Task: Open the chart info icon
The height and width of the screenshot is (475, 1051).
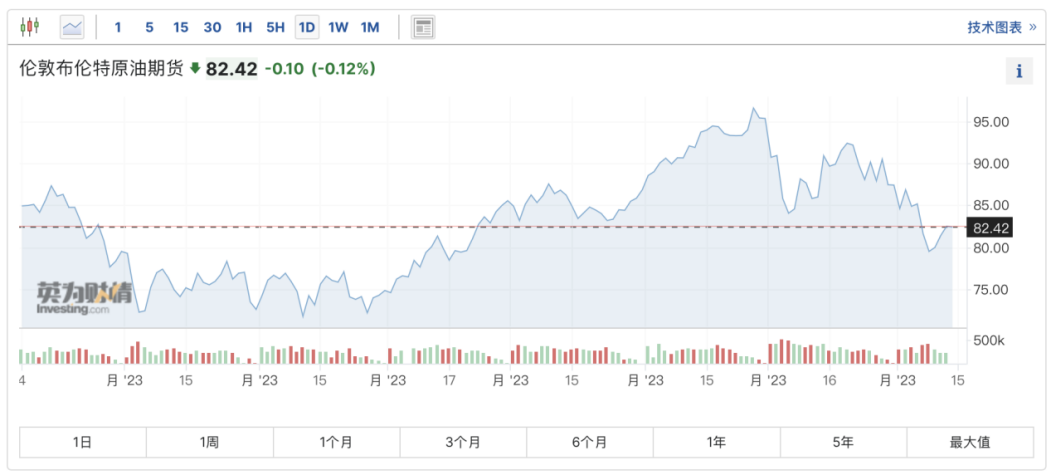Action: pyautogui.click(x=1018, y=71)
